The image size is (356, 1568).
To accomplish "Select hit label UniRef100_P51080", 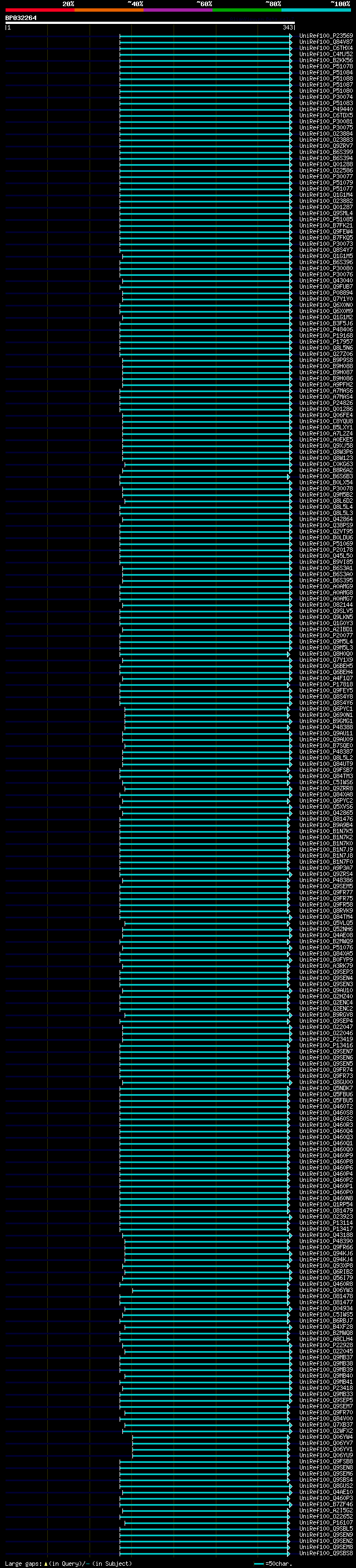I will point(326,91).
